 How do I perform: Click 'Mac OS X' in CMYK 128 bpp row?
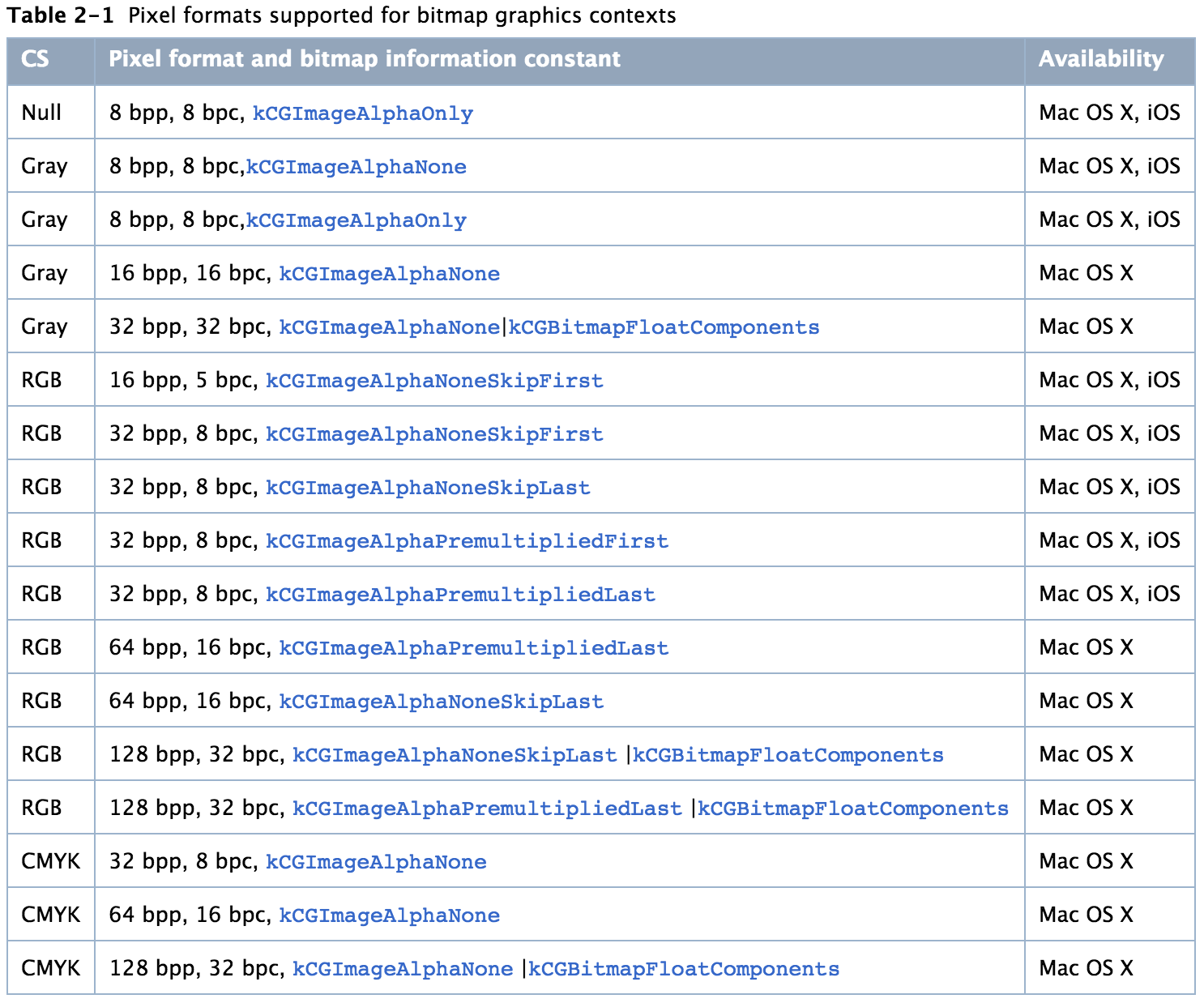1086,968
